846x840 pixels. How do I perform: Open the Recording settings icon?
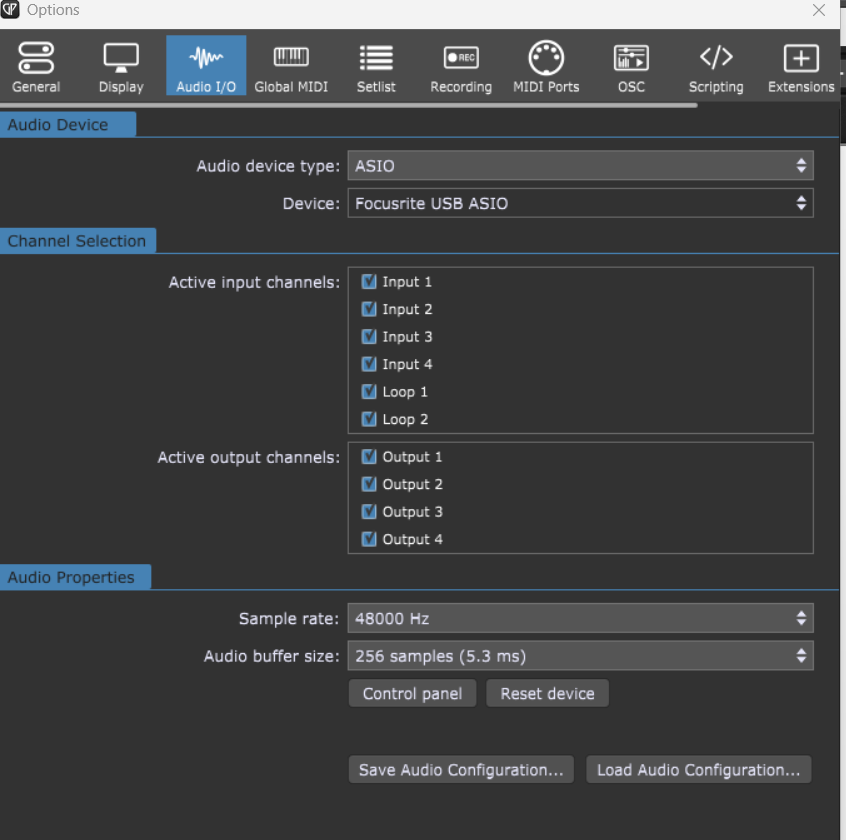pyautogui.click(x=461, y=58)
